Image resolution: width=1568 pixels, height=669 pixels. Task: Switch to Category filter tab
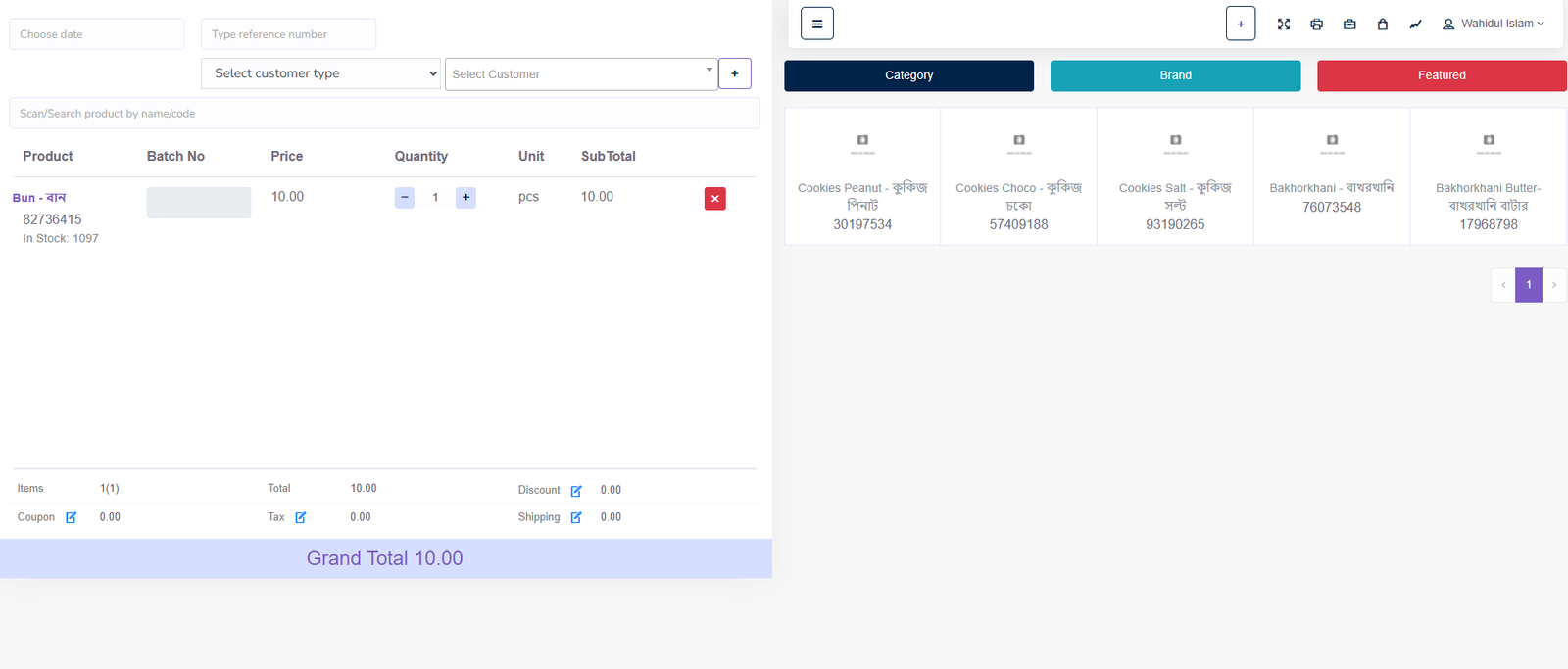[908, 75]
